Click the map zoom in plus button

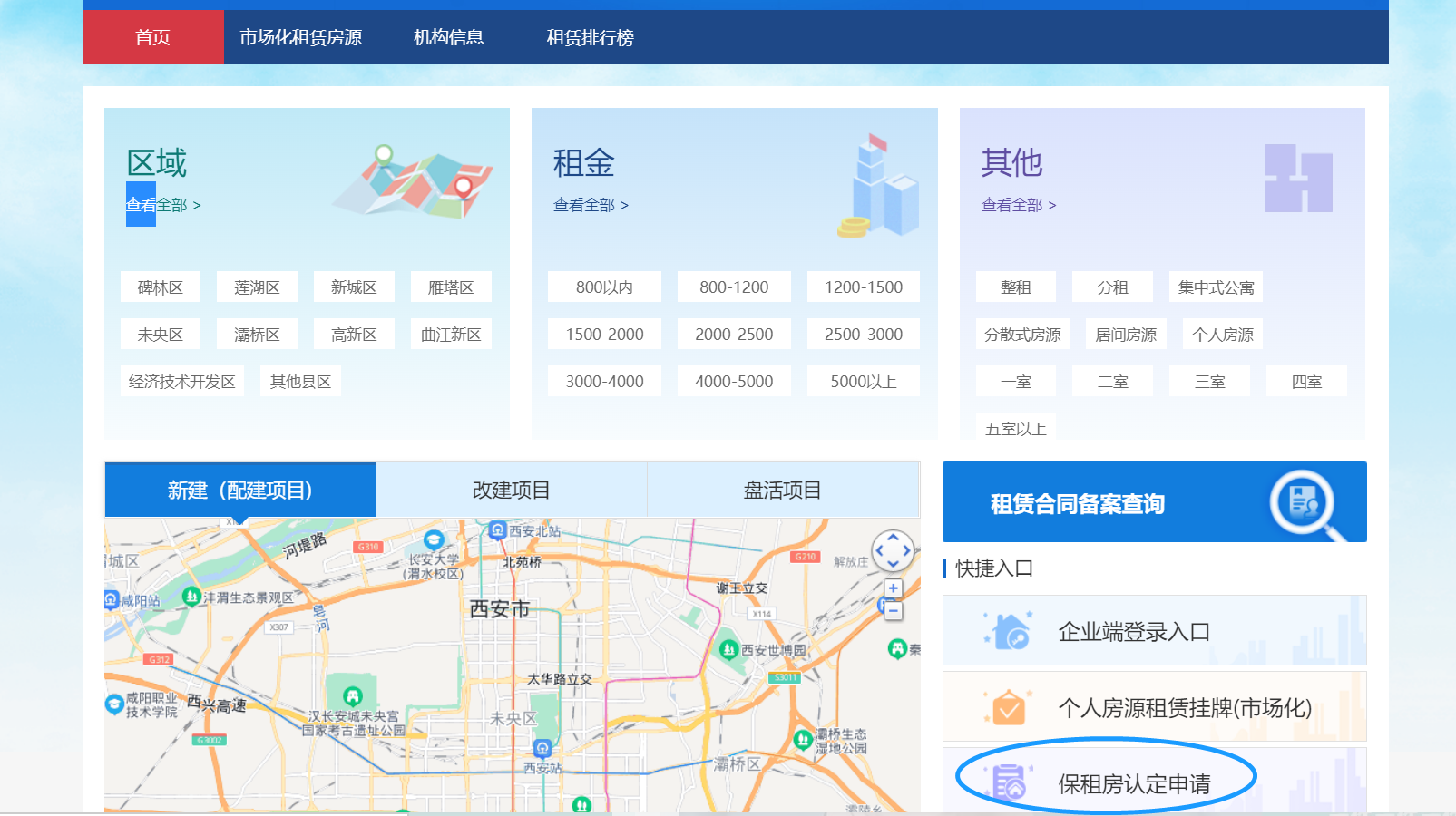point(894,588)
